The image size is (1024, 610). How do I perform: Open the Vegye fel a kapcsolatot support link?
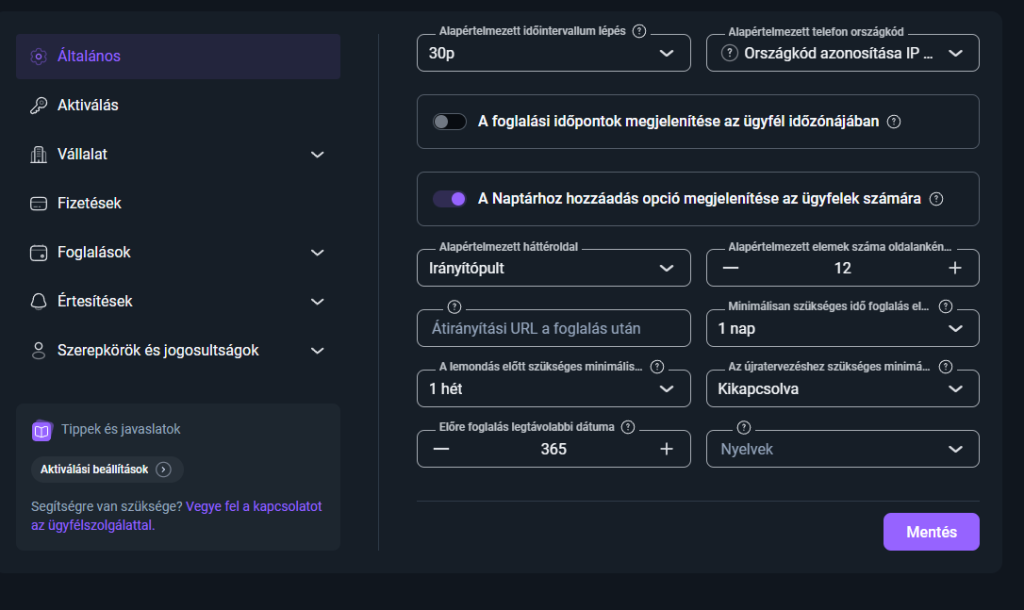253,507
